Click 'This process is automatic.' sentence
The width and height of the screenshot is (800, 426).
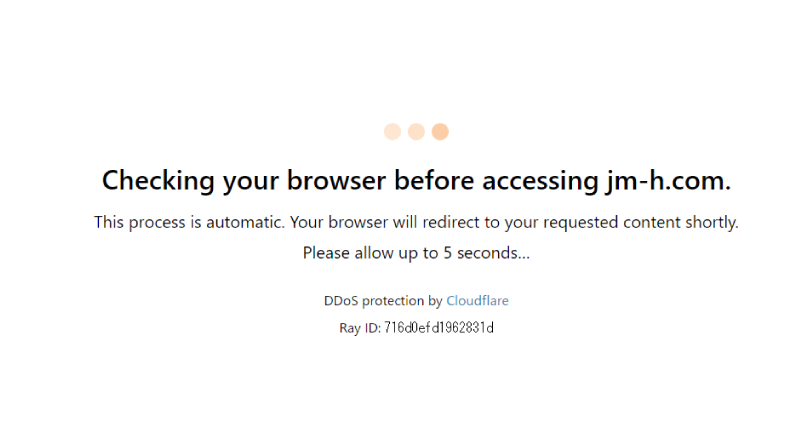(x=189, y=222)
